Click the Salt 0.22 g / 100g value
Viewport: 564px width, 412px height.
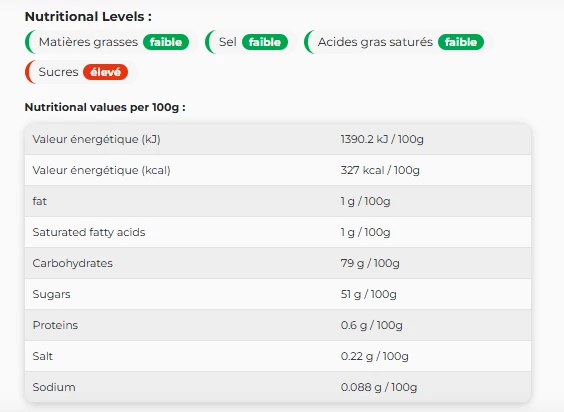pos(374,356)
